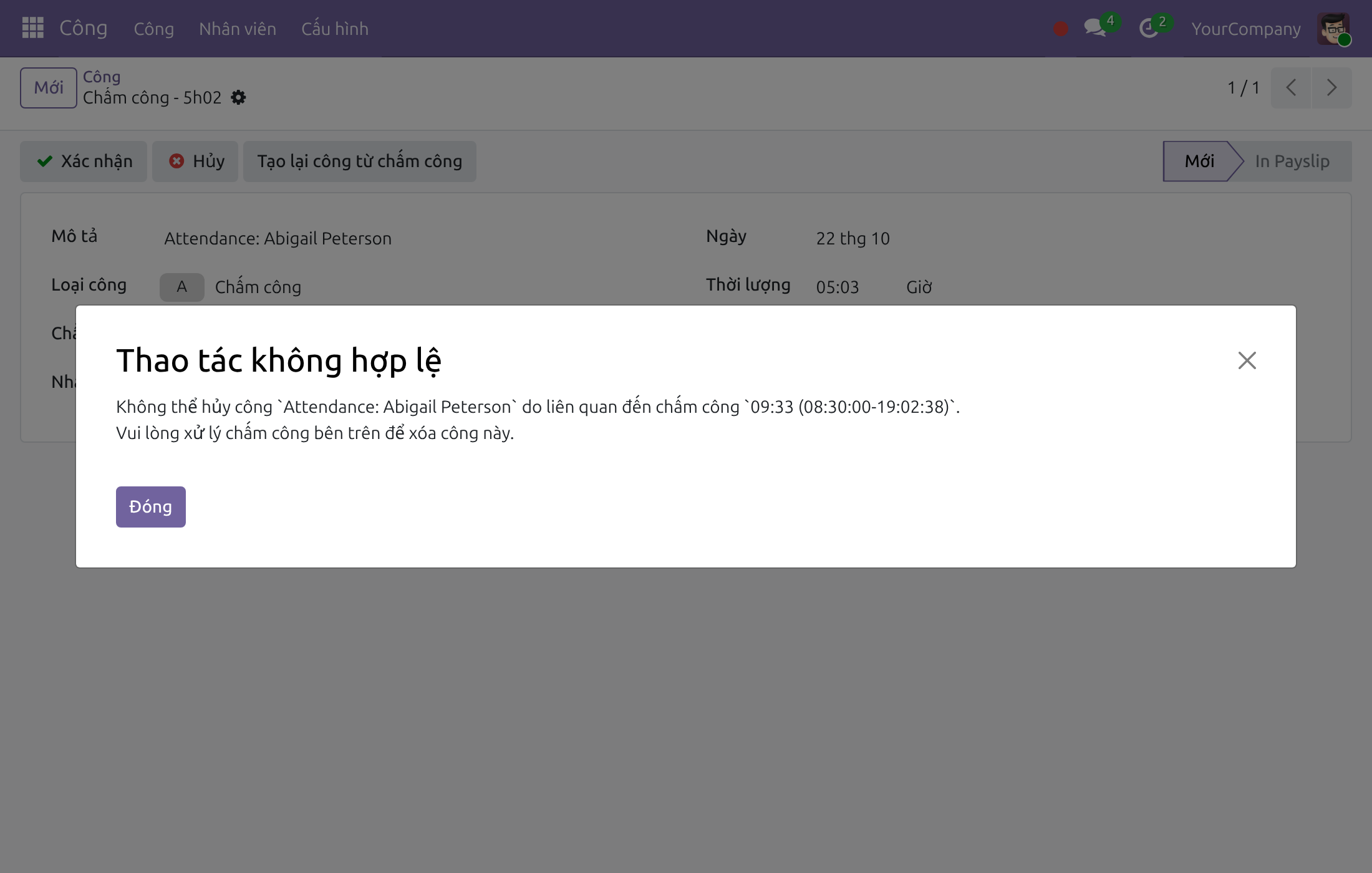Viewport: 1372px width, 873px height.
Task: Click the red recording indicator dot
Action: (x=1061, y=29)
